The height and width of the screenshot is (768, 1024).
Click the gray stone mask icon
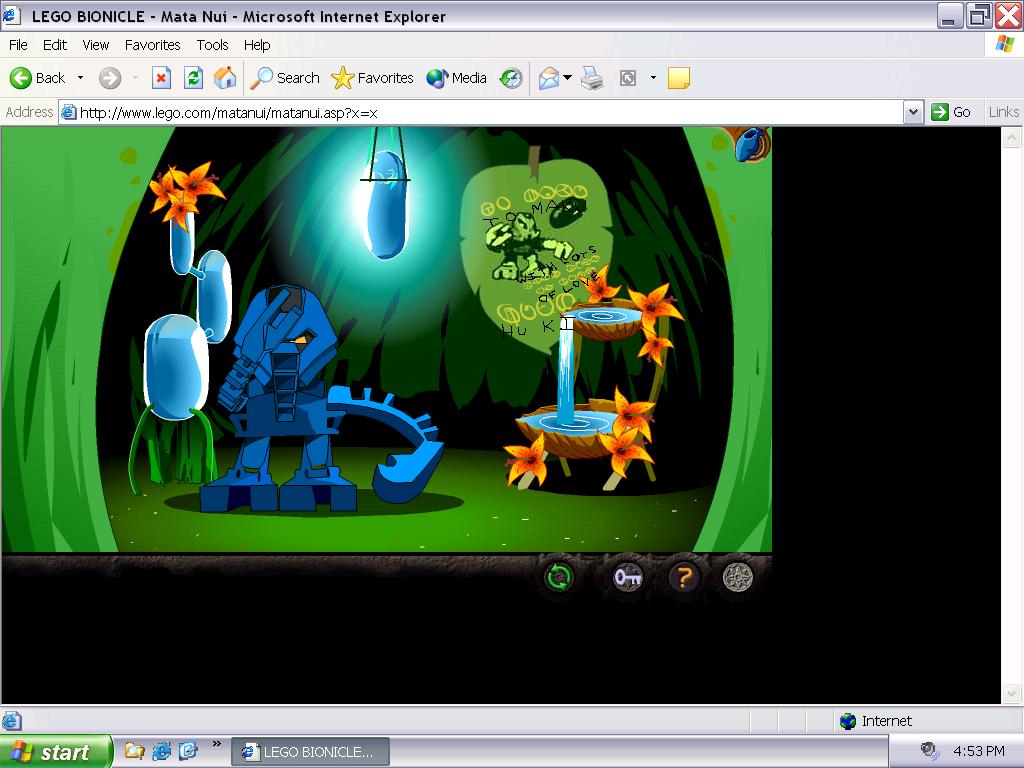pyautogui.click(x=738, y=577)
